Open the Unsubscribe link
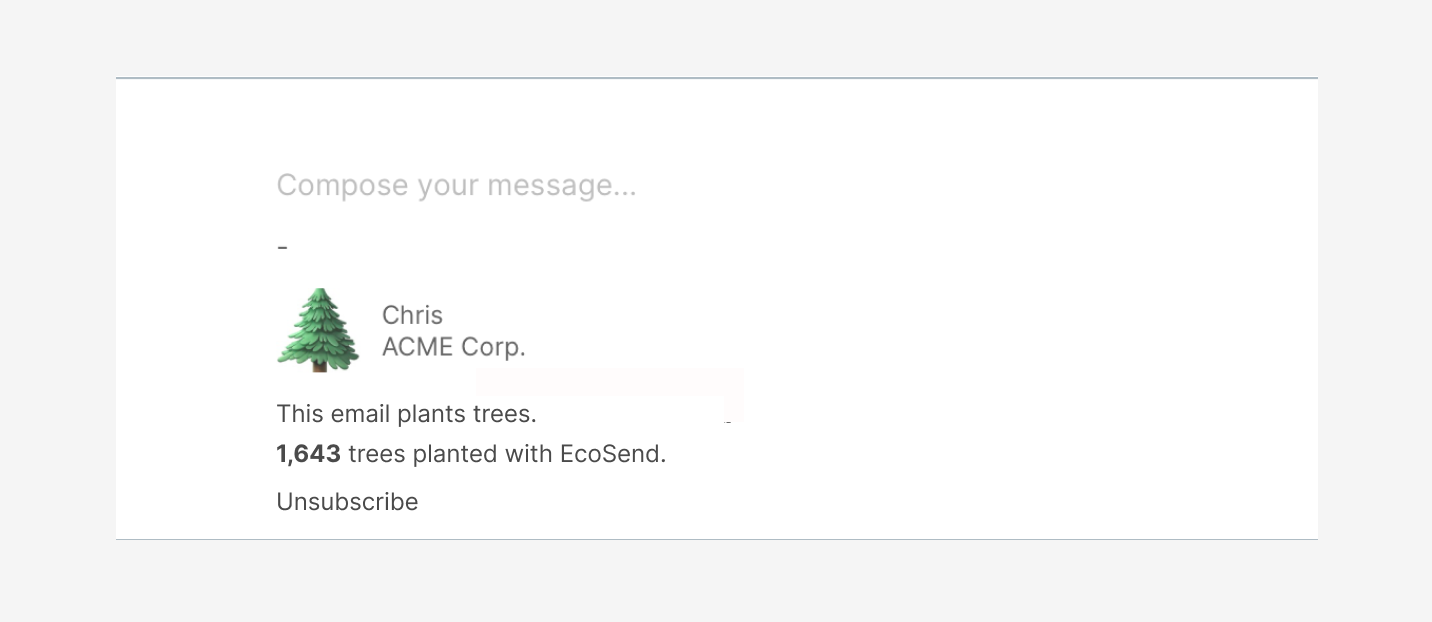The width and height of the screenshot is (1432, 622). [347, 501]
